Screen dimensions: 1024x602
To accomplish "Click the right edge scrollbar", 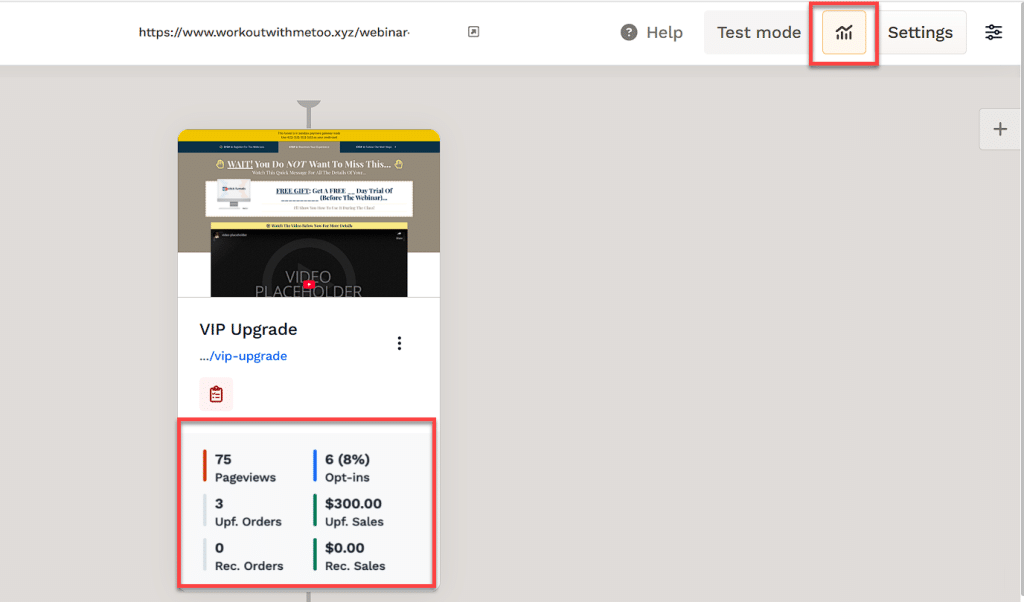I will 1018,300.
